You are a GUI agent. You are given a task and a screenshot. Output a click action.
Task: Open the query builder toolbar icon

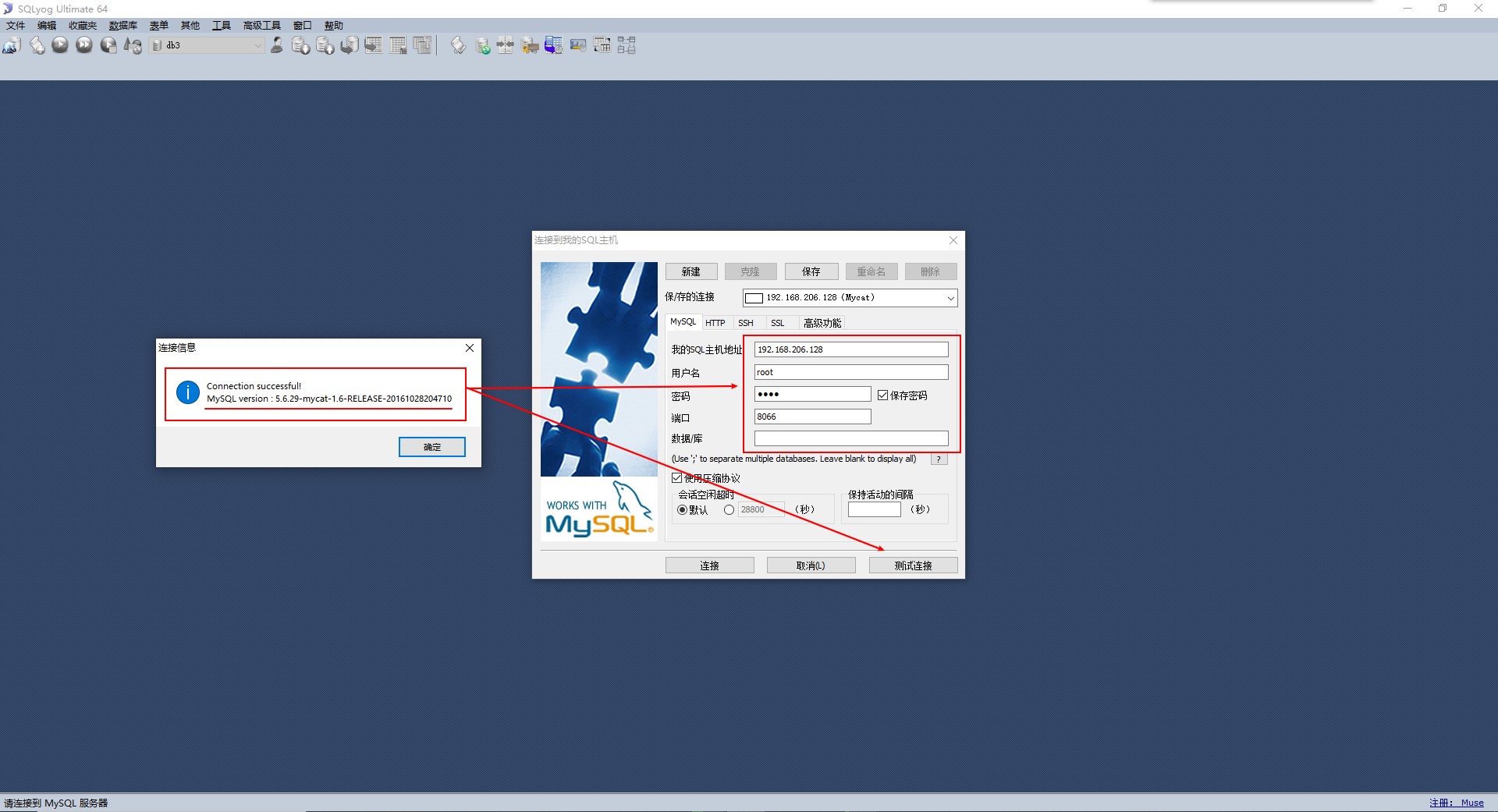click(602, 45)
